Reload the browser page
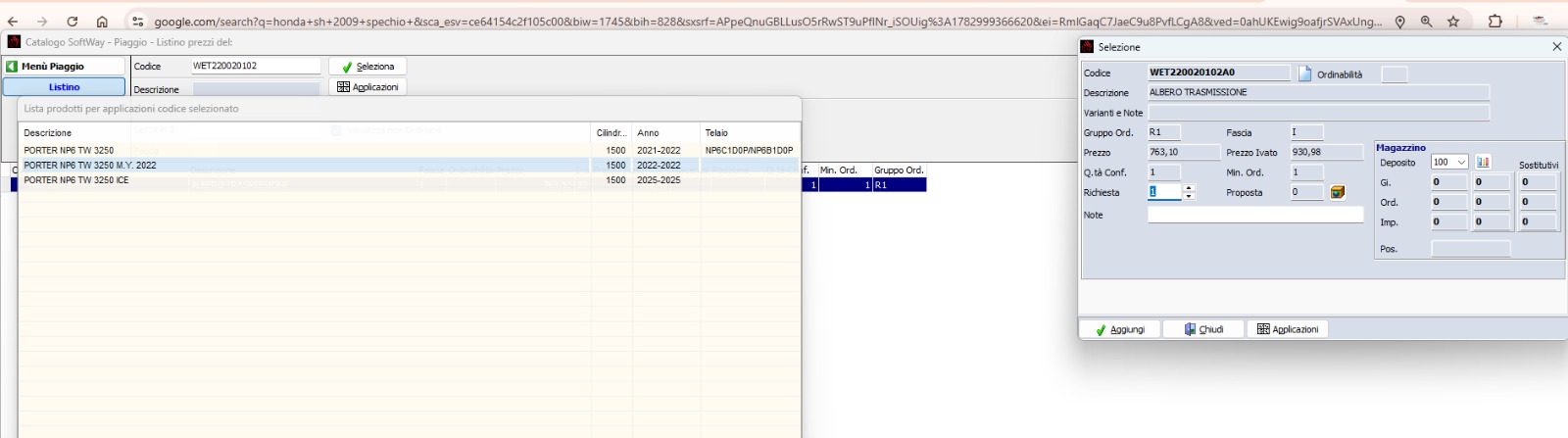Screen dimensions: 1568x438 coord(73,21)
